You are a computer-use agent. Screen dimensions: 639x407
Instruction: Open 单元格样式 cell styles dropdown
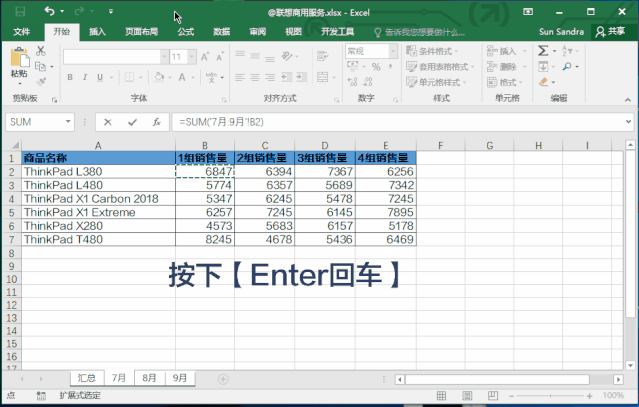[x=436, y=82]
